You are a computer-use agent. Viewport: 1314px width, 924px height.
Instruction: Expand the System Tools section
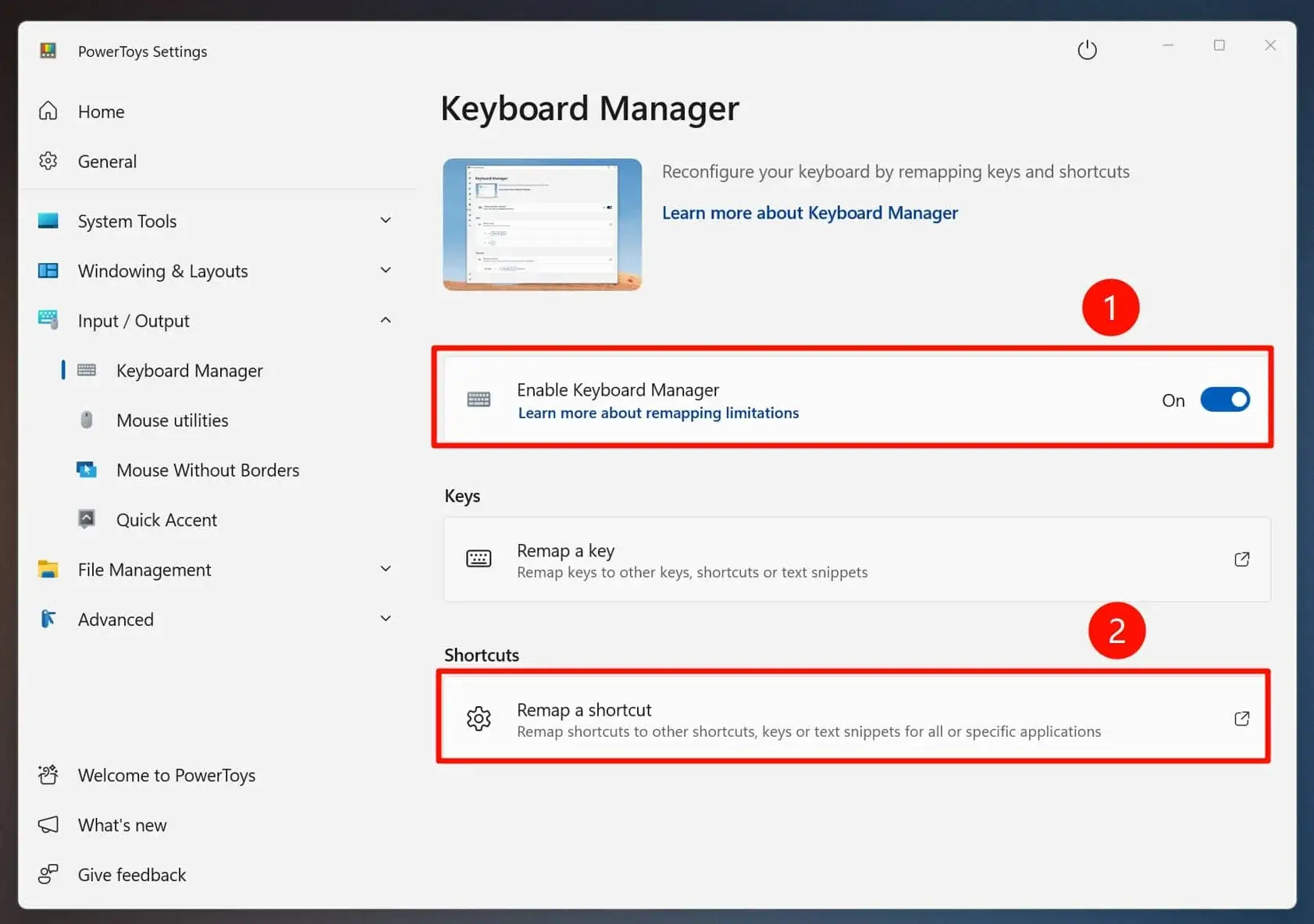386,220
